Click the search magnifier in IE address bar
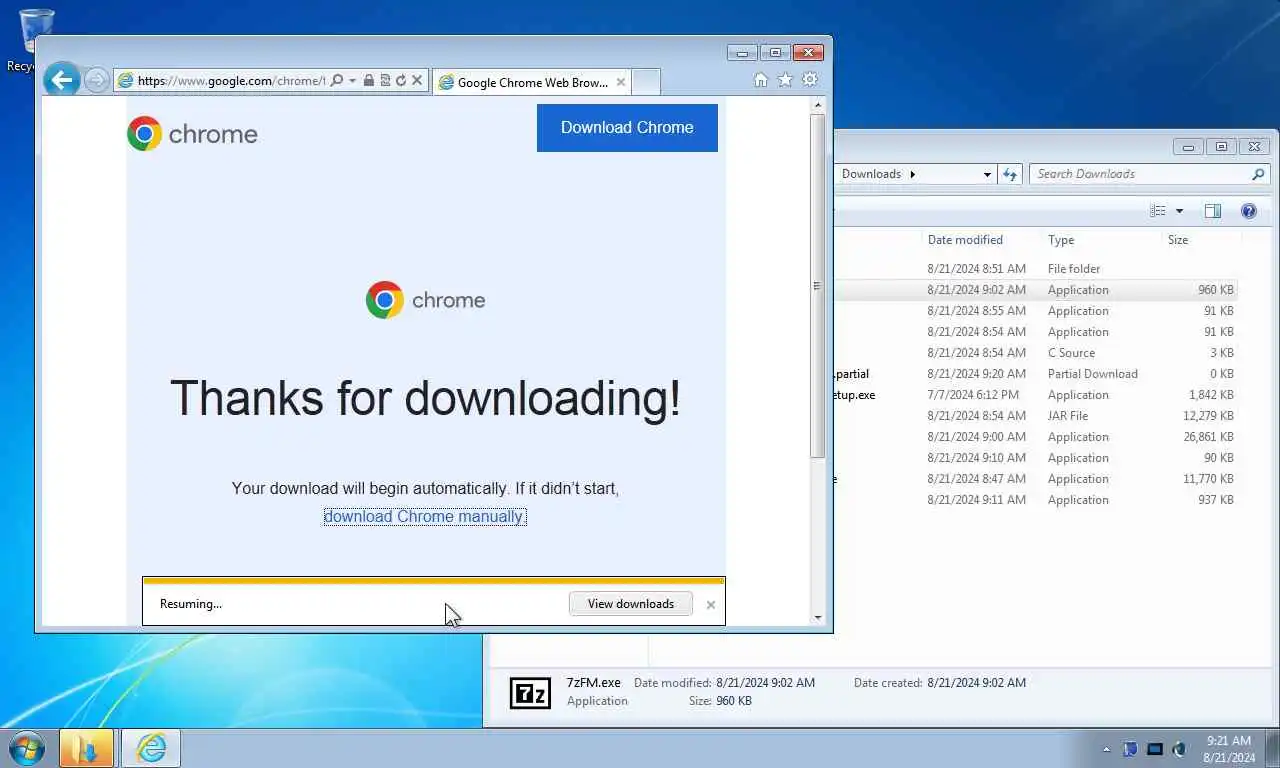This screenshot has width=1280, height=768. pyautogui.click(x=337, y=81)
